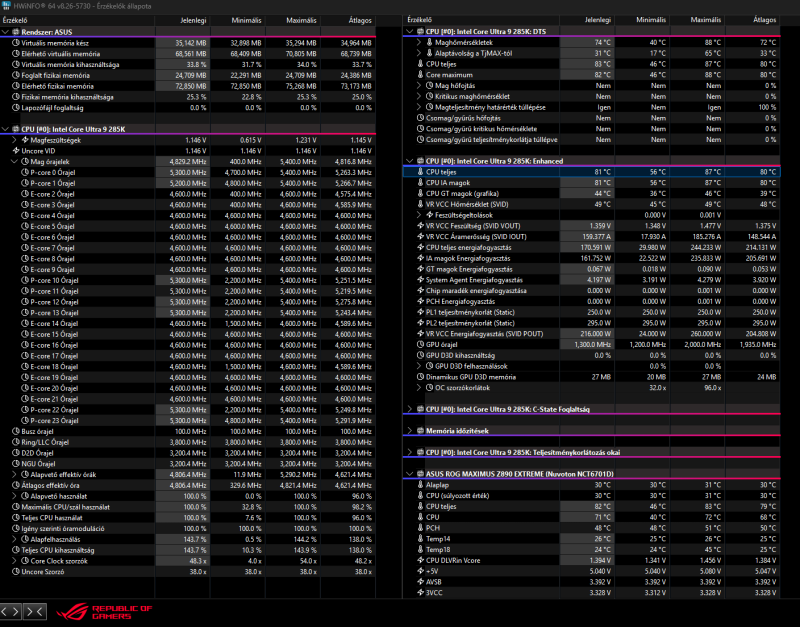Select the CPU DLVRin Vcore row
Screen dimensions: 800x627
[591, 560]
